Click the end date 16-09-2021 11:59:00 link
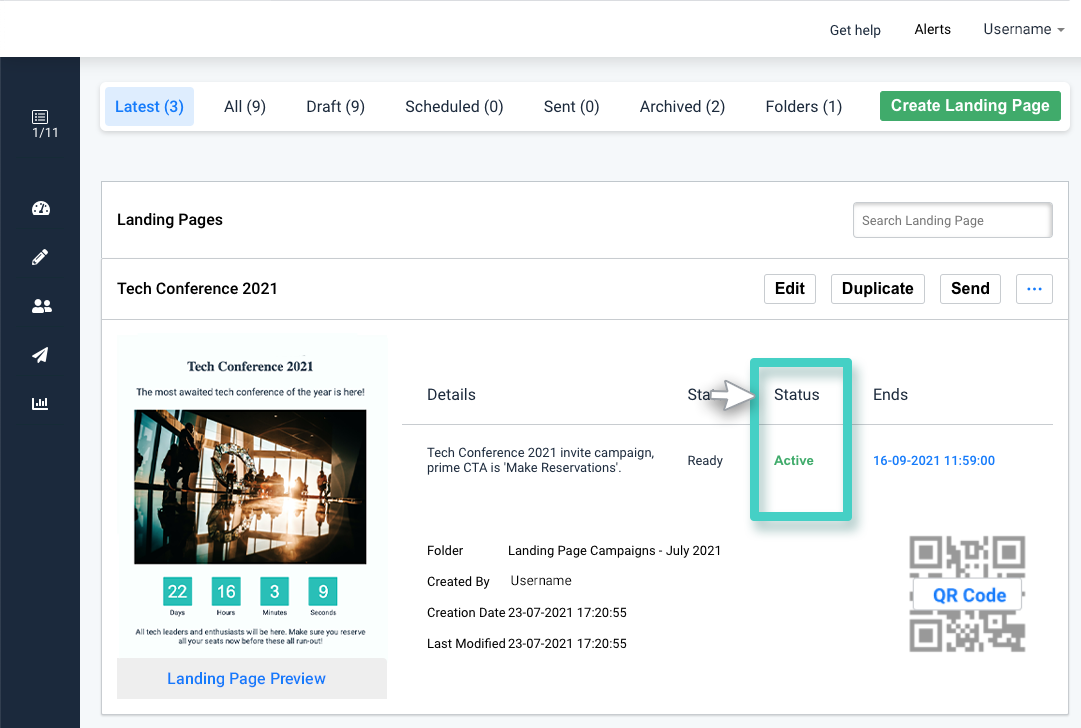 [933, 461]
